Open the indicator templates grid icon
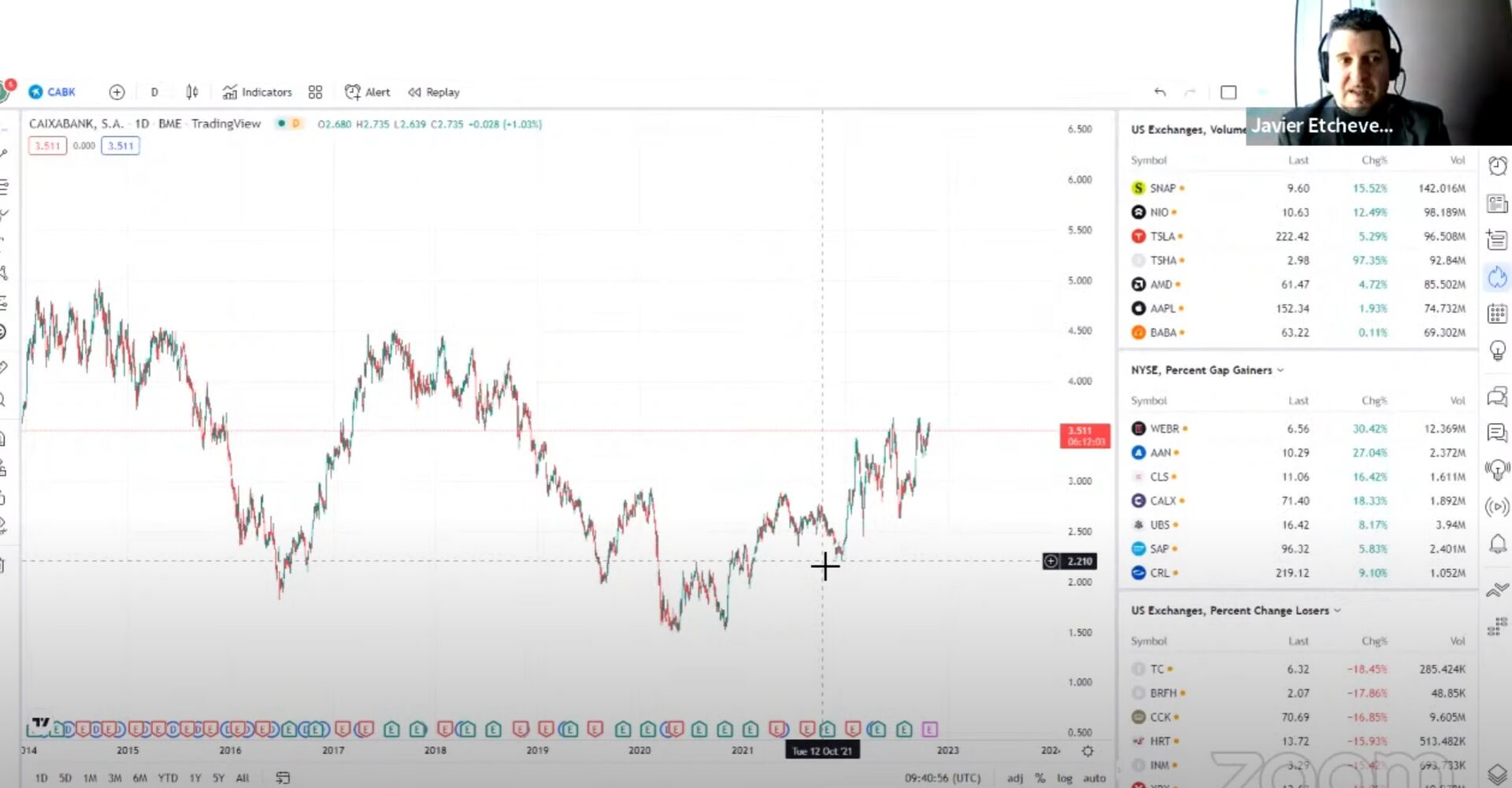This screenshot has height=788, width=1512. (x=315, y=92)
